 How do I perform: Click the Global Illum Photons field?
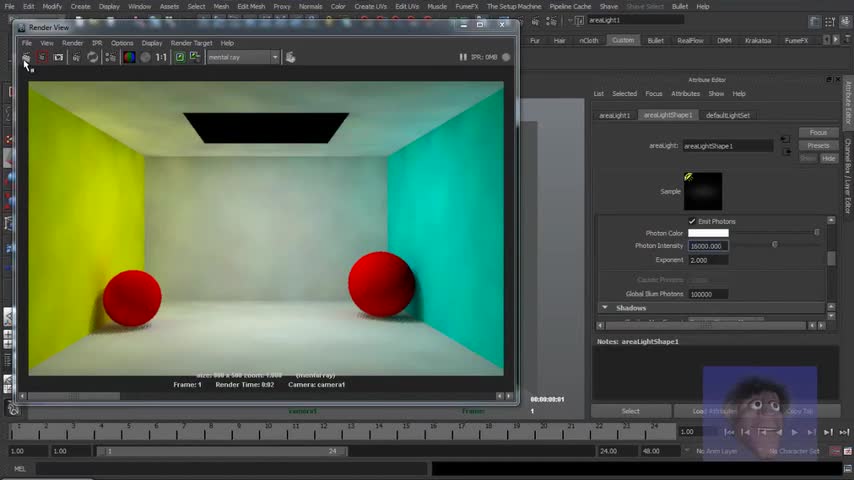click(x=708, y=294)
